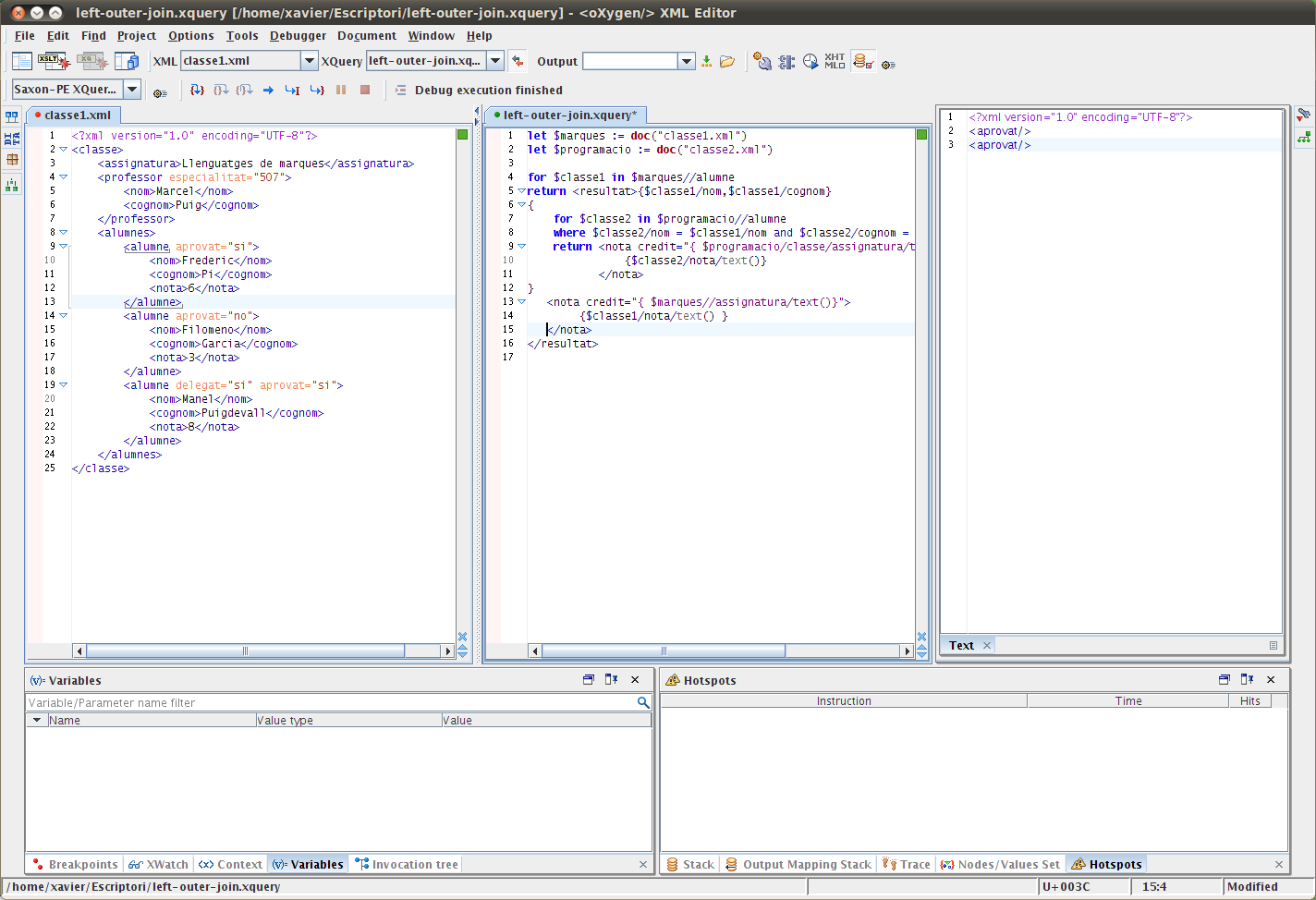The image size is (1316, 900).
Task: Collapse the alumnes element fold on line 8
Action: 63,233
